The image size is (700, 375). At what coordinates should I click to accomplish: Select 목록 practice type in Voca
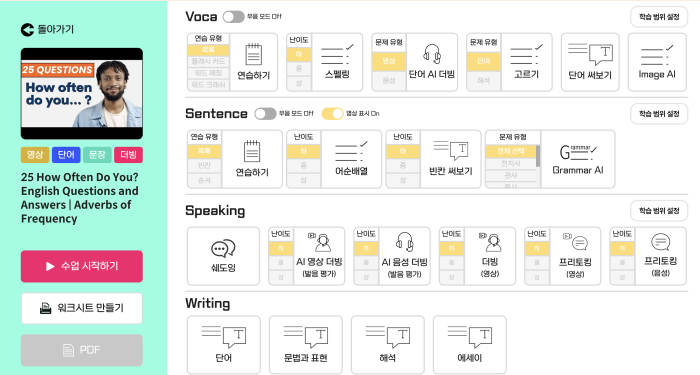pos(208,50)
